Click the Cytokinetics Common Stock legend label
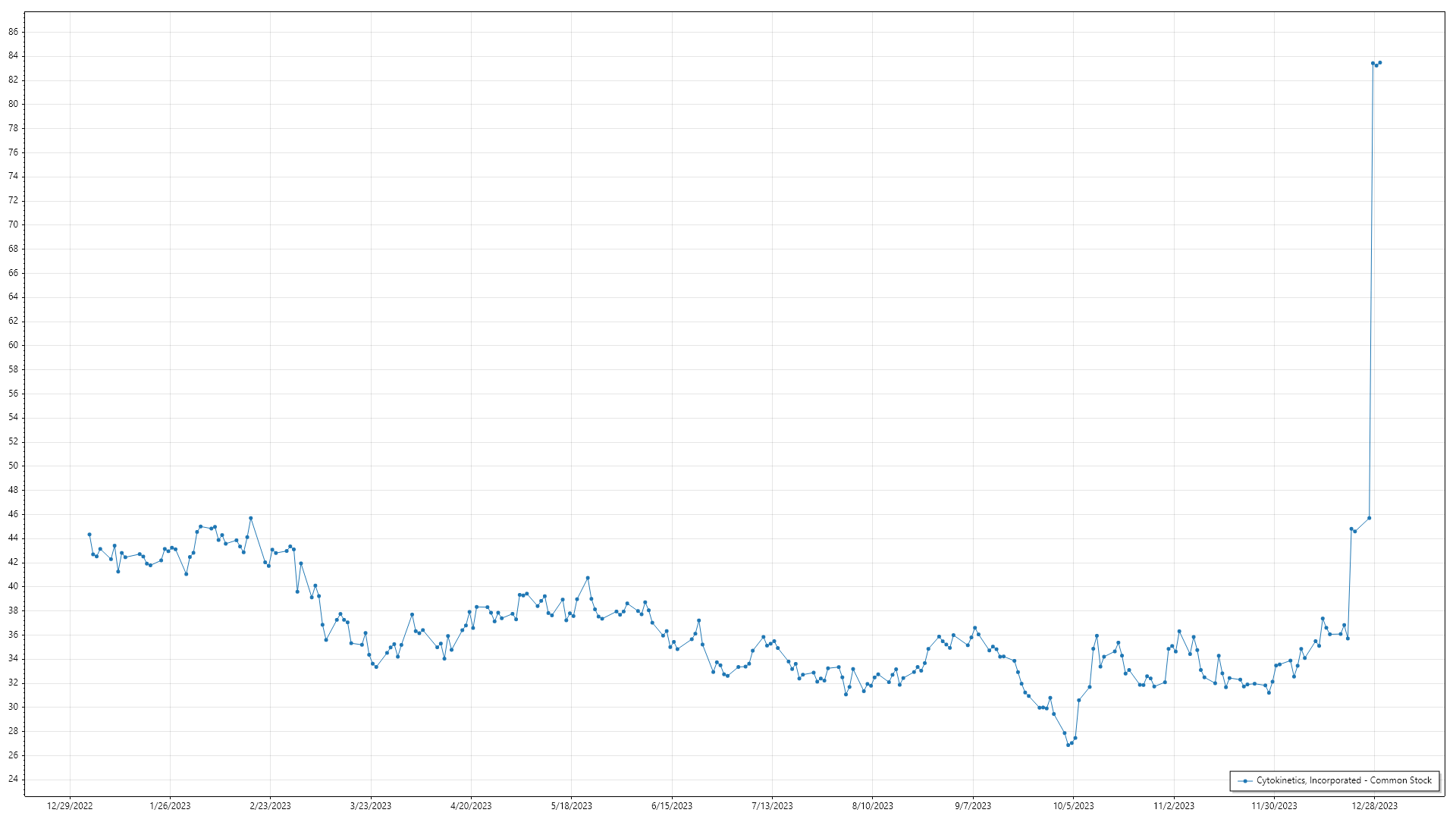The image size is (1456, 819). coord(1344,780)
